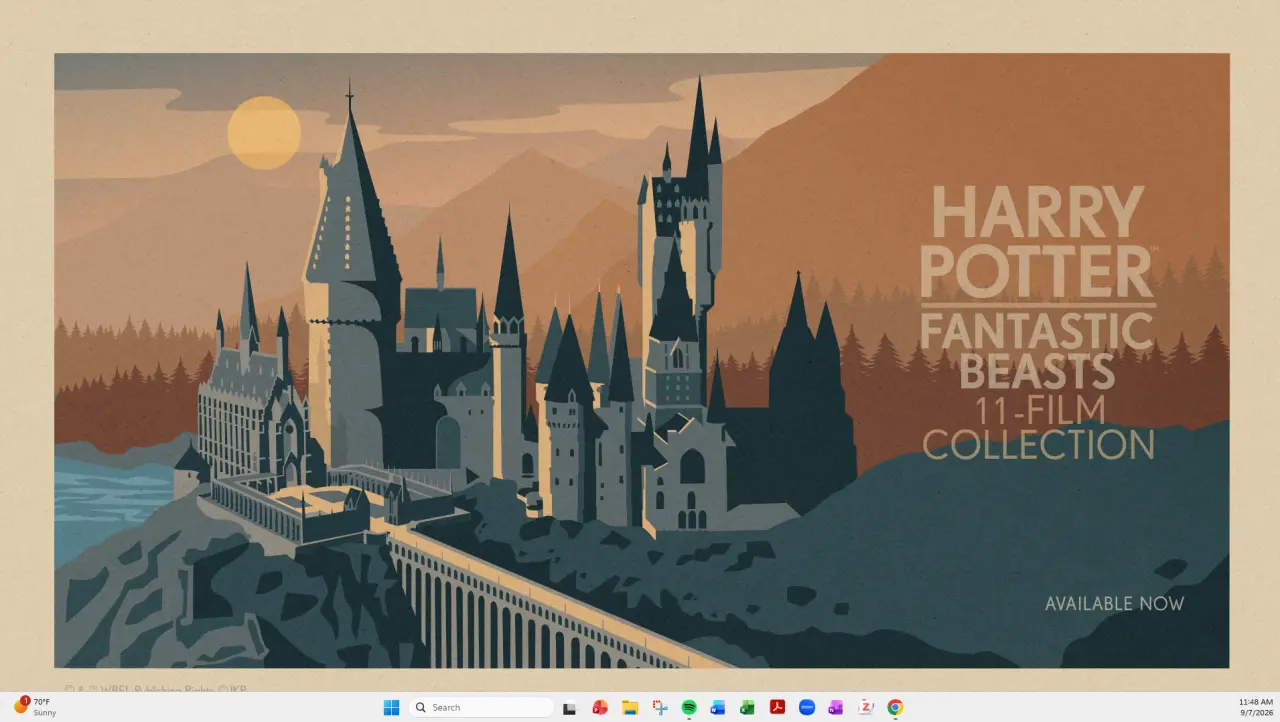Open File Explorer from the taskbar
This screenshot has height=722, width=1280.
(x=630, y=707)
